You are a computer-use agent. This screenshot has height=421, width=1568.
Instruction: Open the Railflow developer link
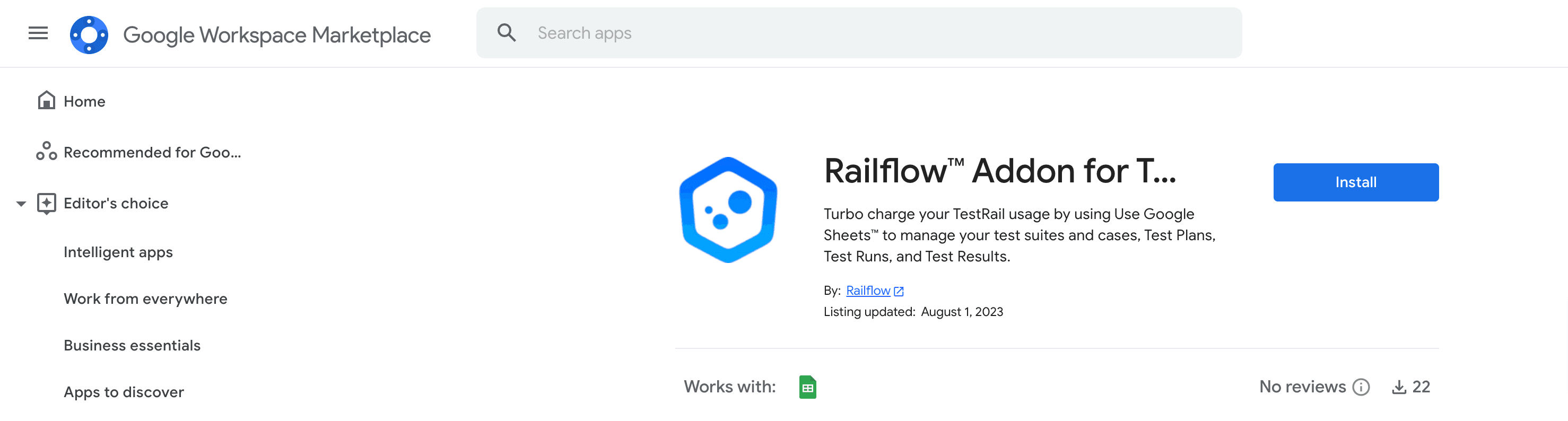(868, 291)
